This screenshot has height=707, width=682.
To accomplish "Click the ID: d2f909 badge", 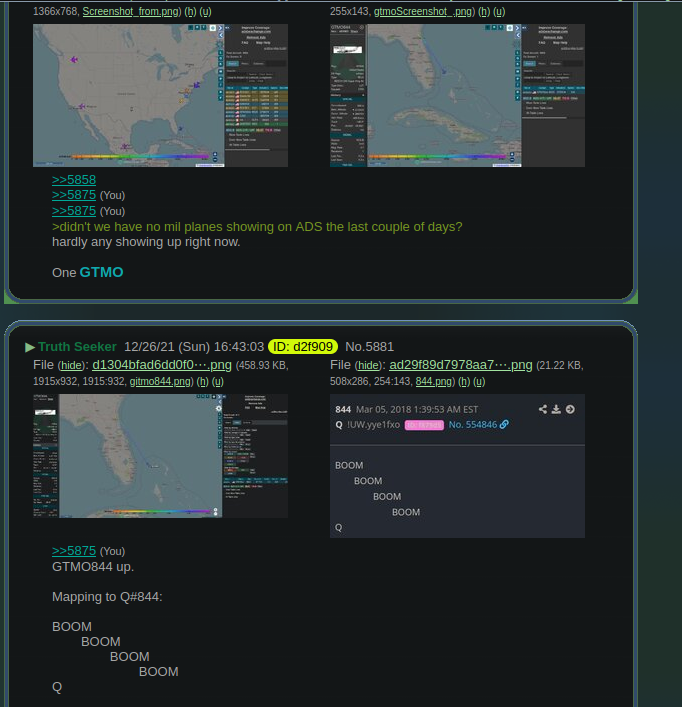I will (303, 347).
